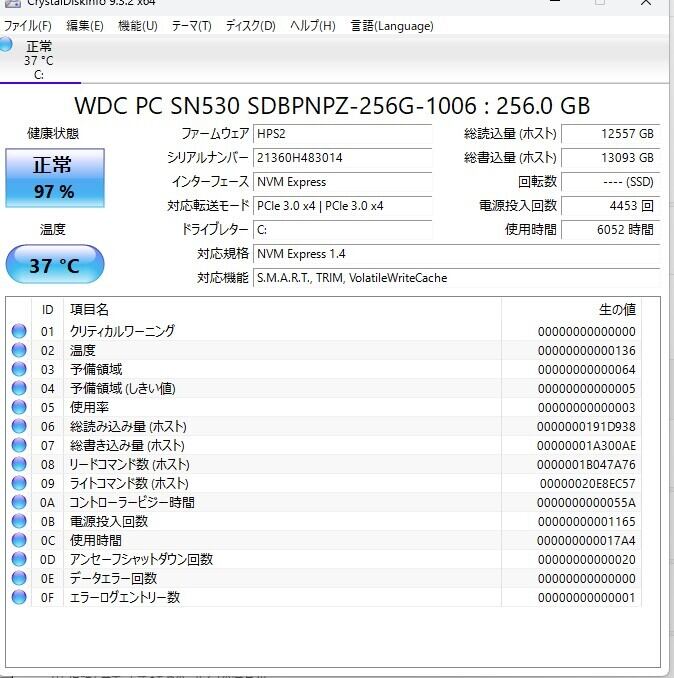Close the CrystalDiskInfo window
The image size is (674, 678).
coord(646,3)
